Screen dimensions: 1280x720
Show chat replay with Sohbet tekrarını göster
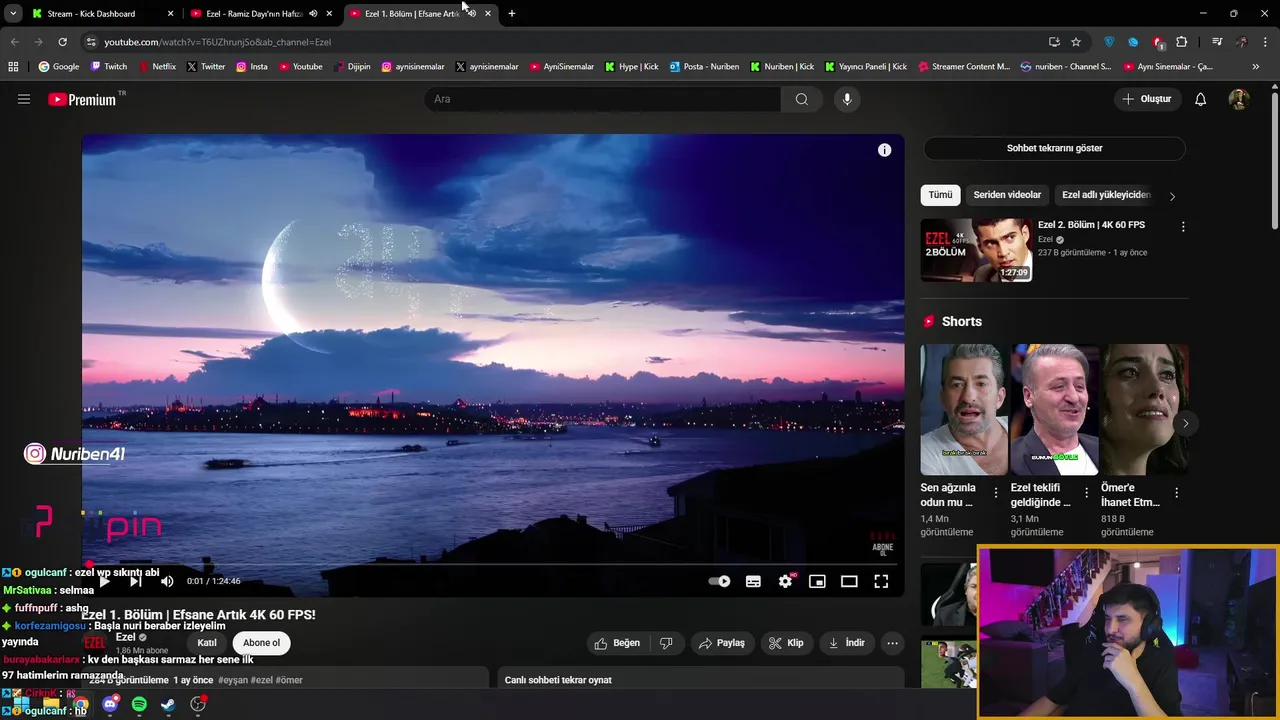click(1054, 148)
